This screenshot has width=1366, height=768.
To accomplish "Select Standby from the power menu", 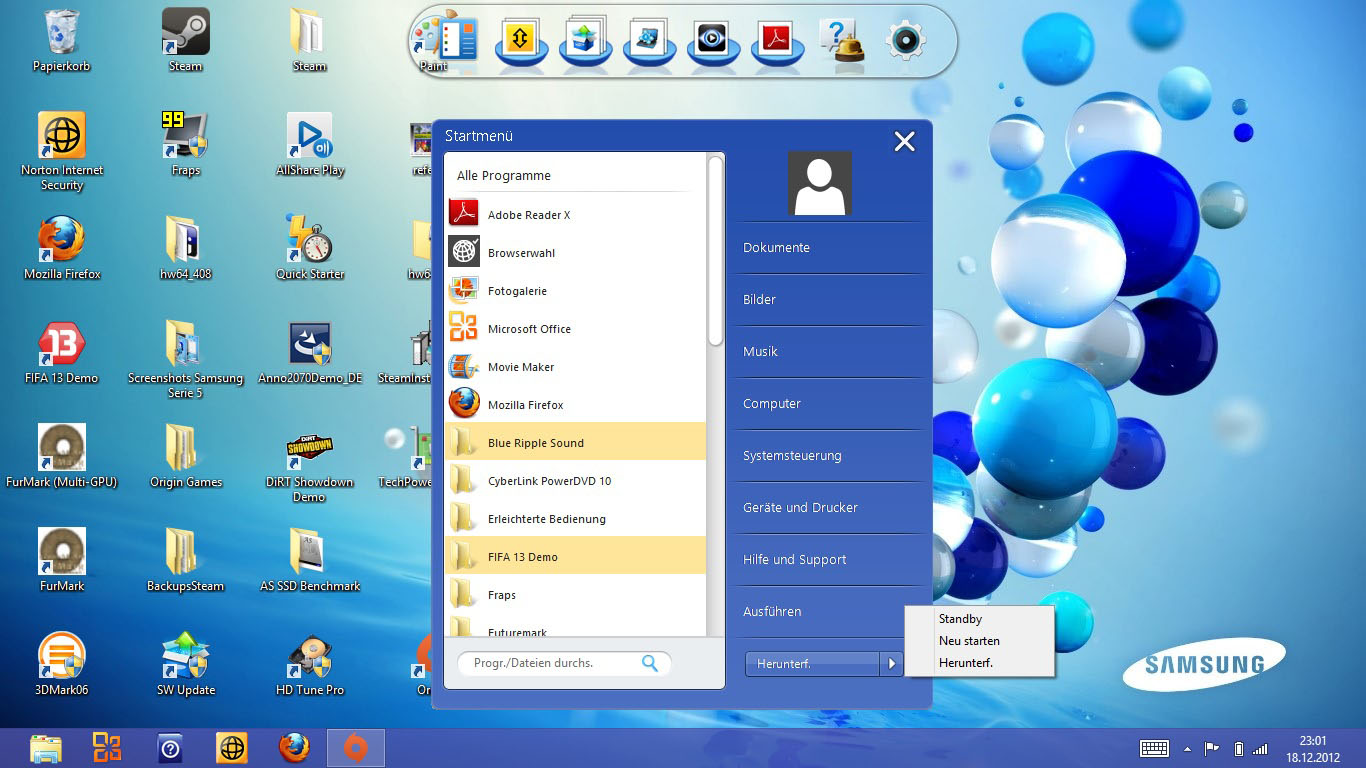I will point(960,619).
